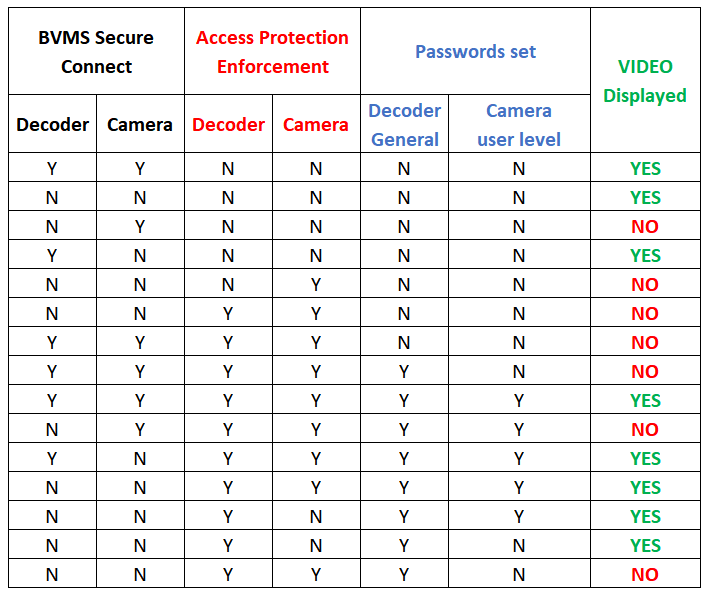Click the Decoder General column header
The width and height of the screenshot is (707, 597).
[404, 125]
